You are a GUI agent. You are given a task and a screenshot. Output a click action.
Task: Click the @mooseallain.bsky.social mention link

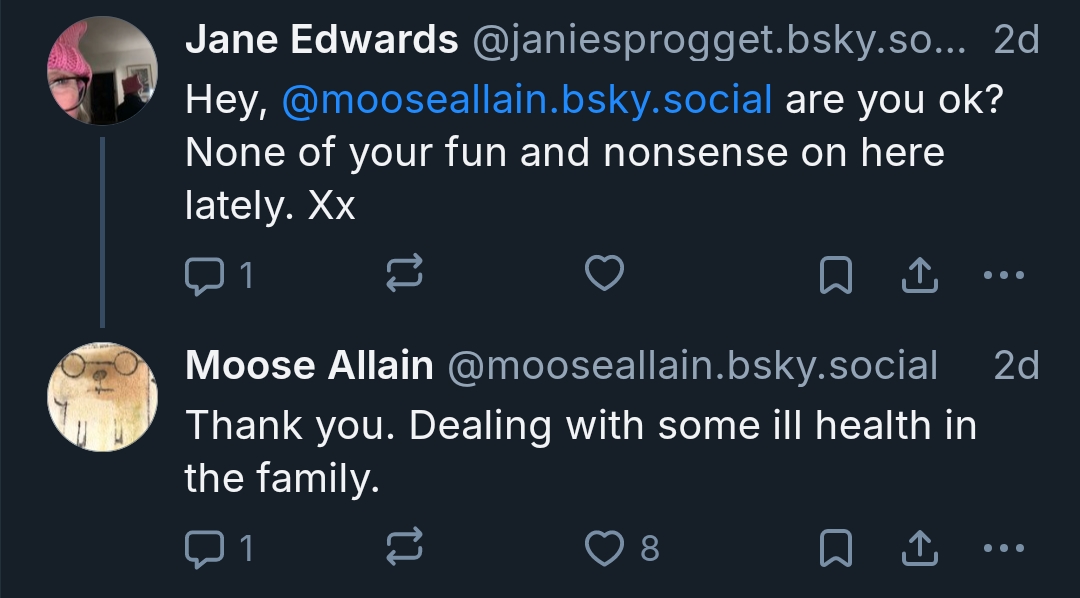click(x=527, y=100)
